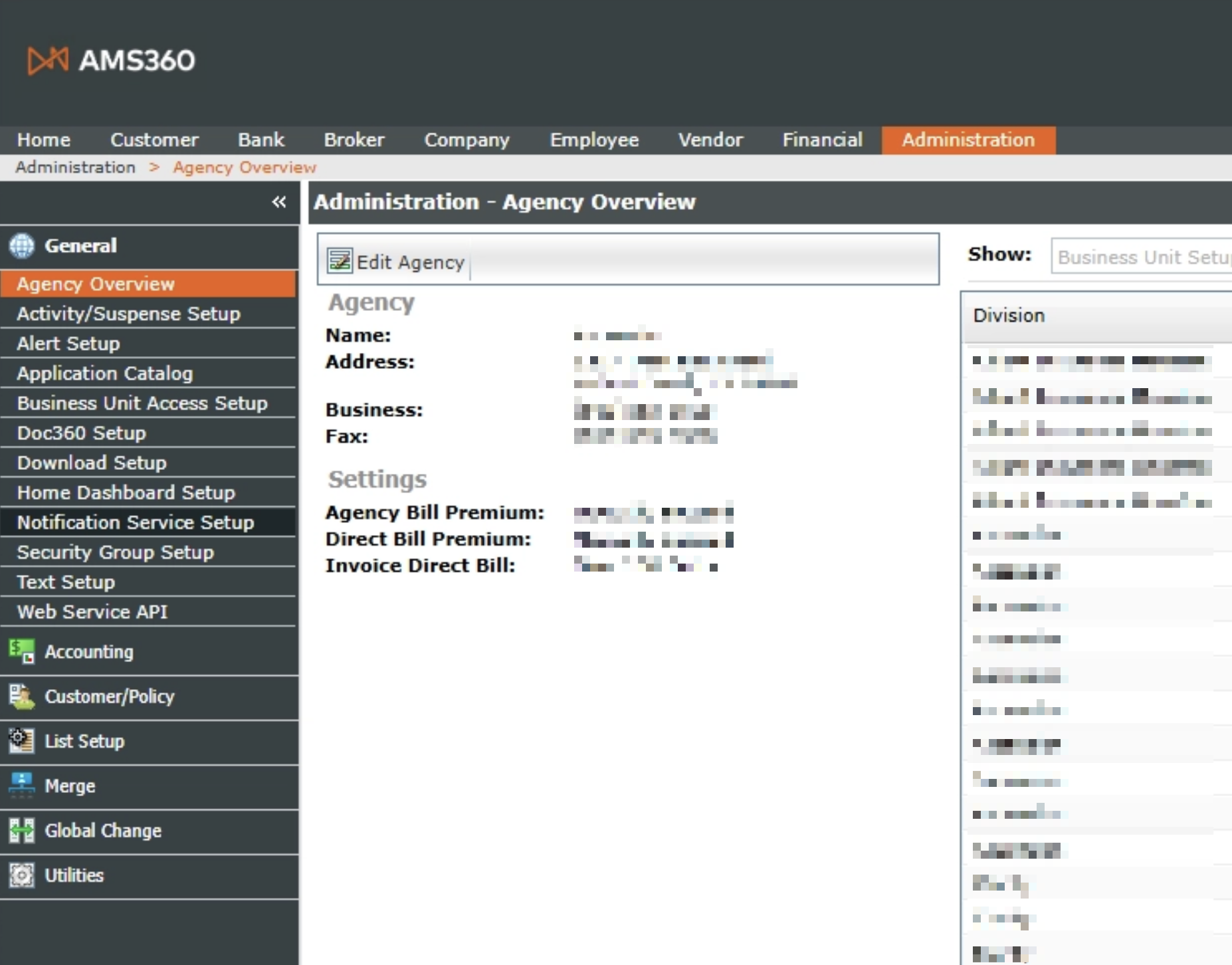This screenshot has height=965, width=1232.
Task: Click the Edit Agency pencil icon
Action: [340, 261]
